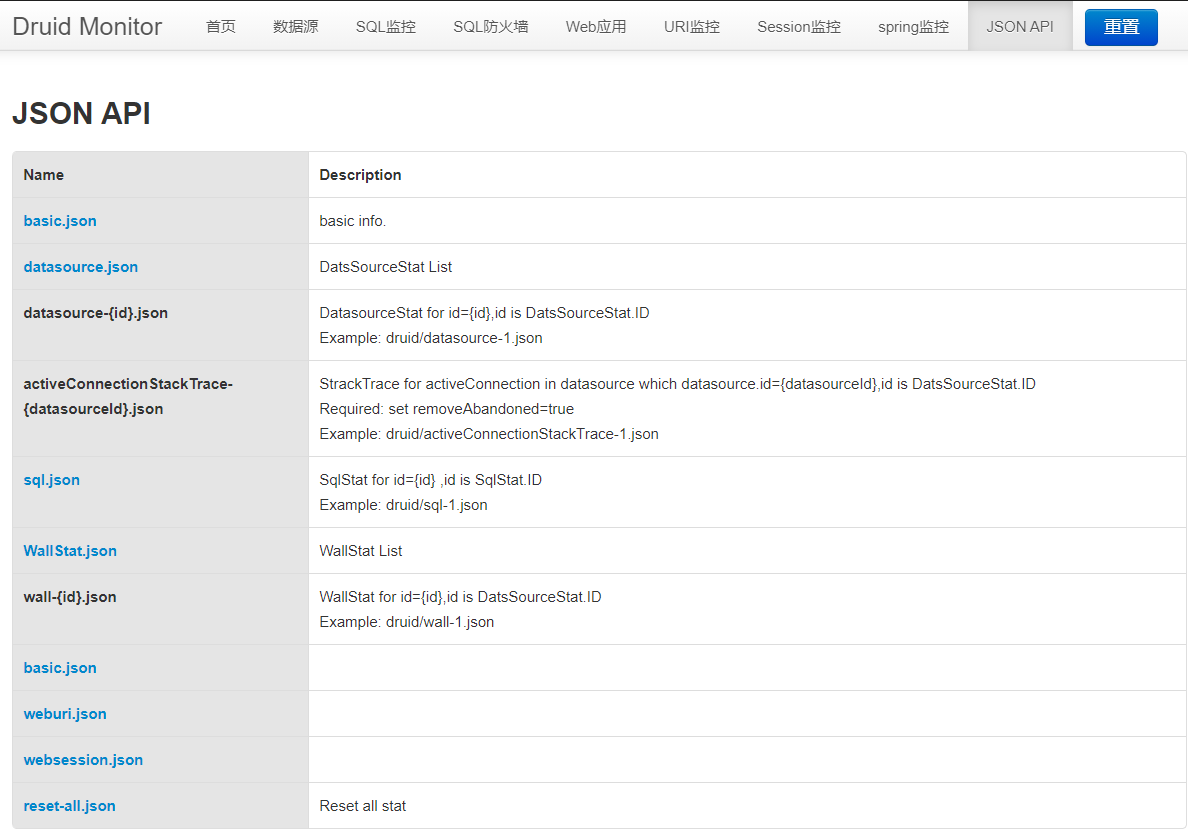This screenshot has height=832, width=1188.
Task: Click the 'Reset all stat' description
Action: tap(363, 806)
